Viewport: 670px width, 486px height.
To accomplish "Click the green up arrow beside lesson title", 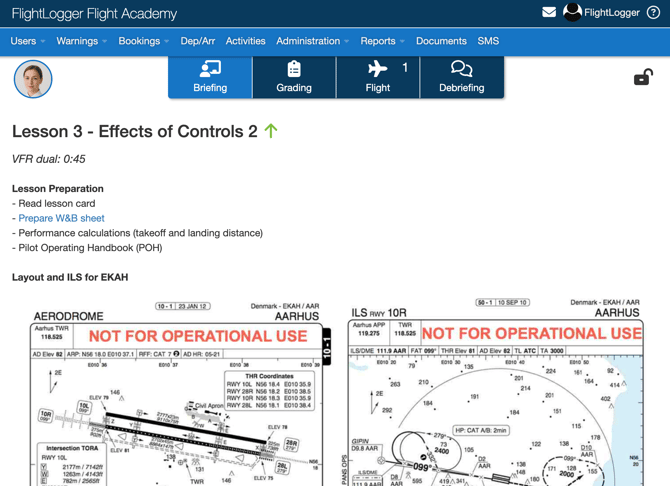I will pyautogui.click(x=271, y=131).
